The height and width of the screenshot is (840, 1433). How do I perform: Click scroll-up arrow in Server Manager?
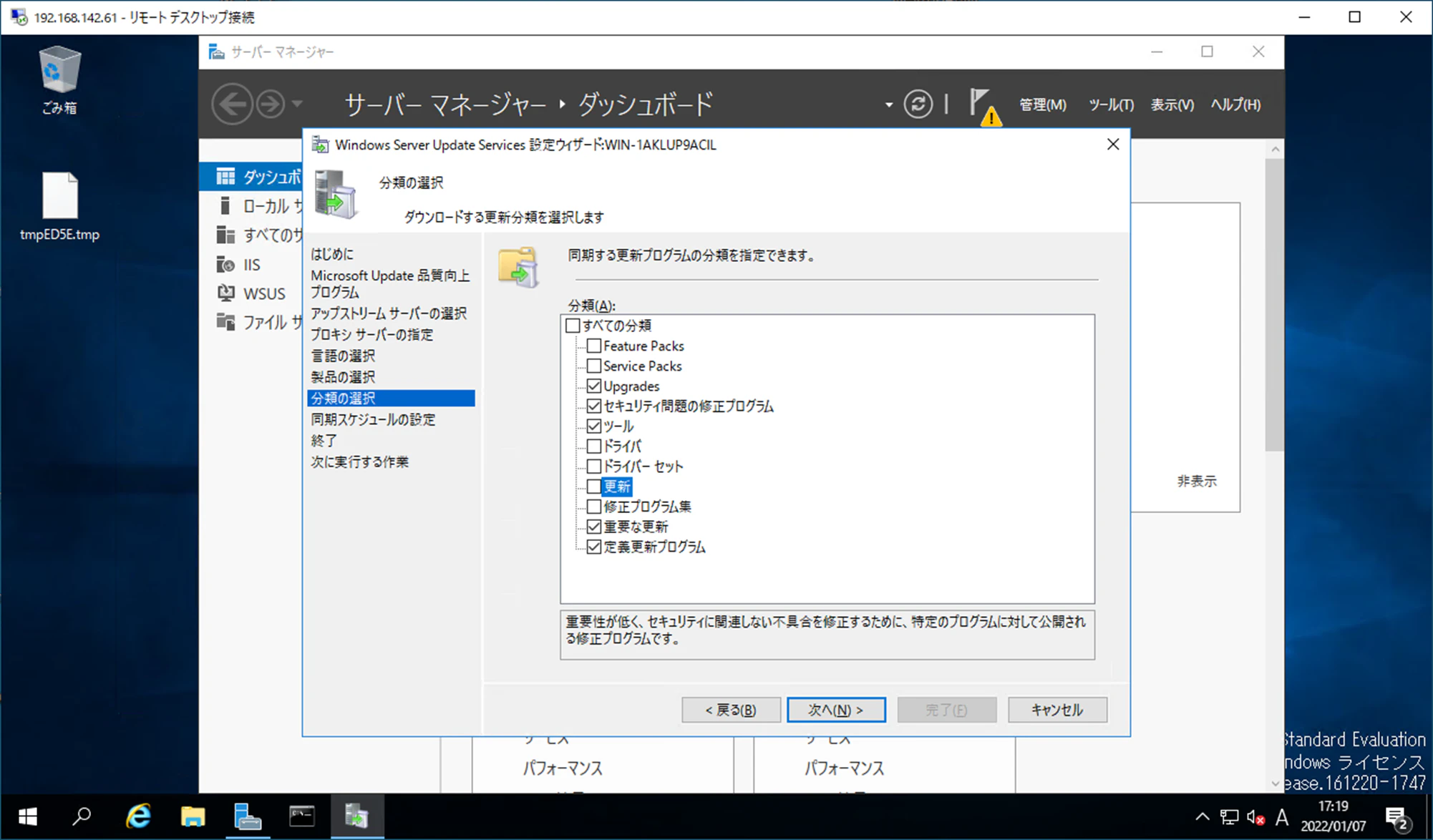pos(1275,149)
